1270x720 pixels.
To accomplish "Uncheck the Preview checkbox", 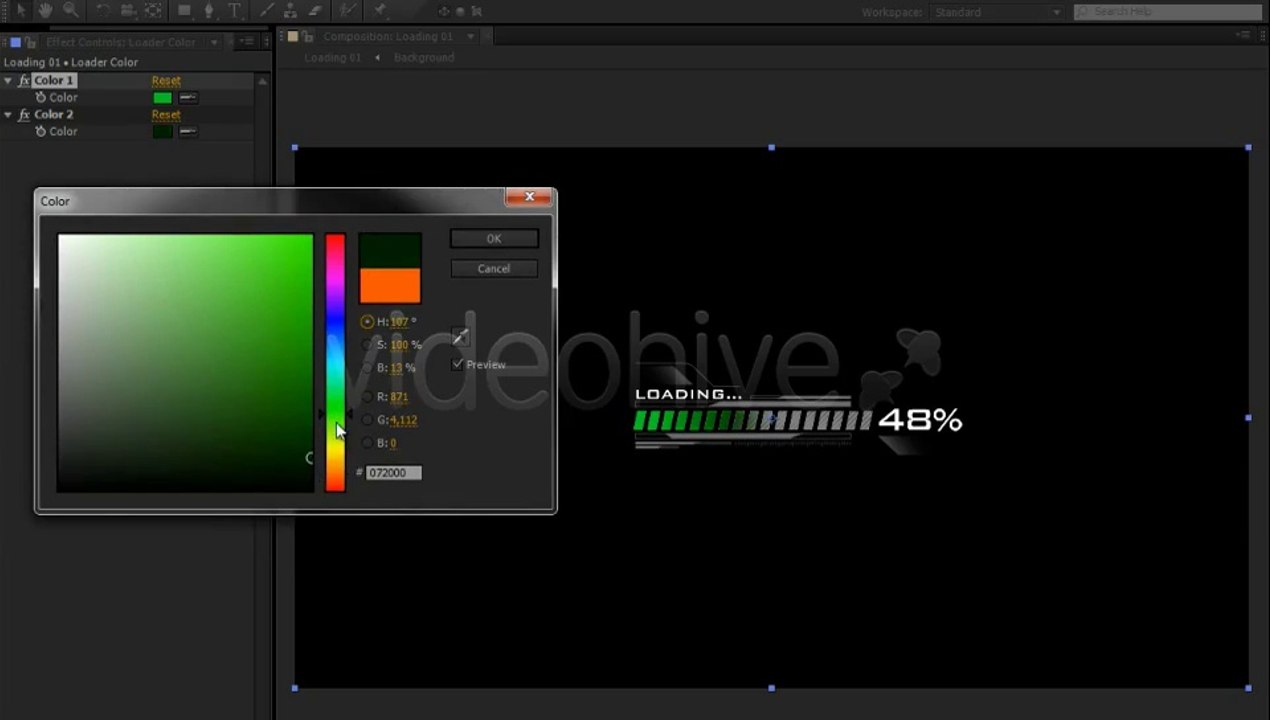I will 457,364.
